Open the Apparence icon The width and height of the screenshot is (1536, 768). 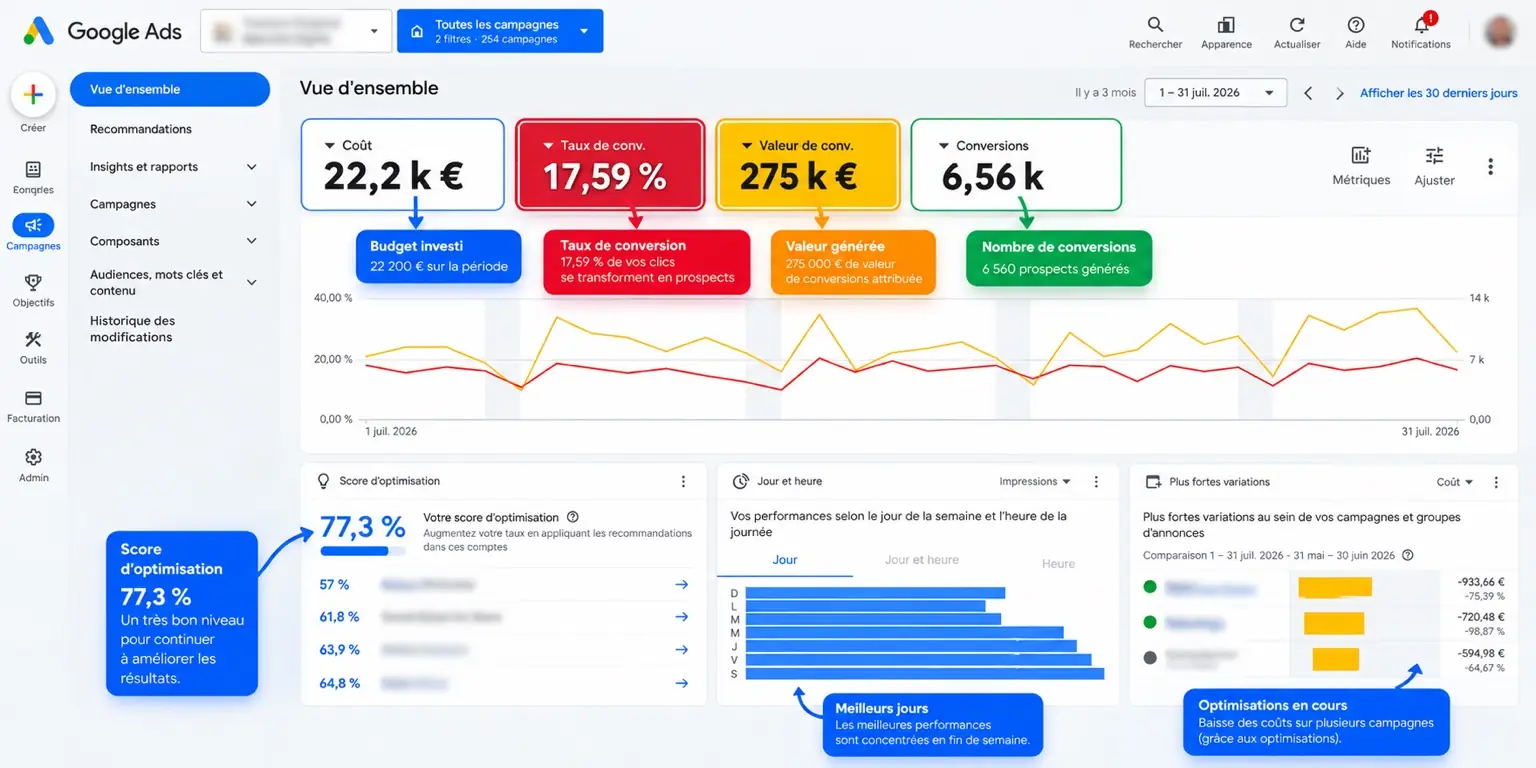[1226, 25]
